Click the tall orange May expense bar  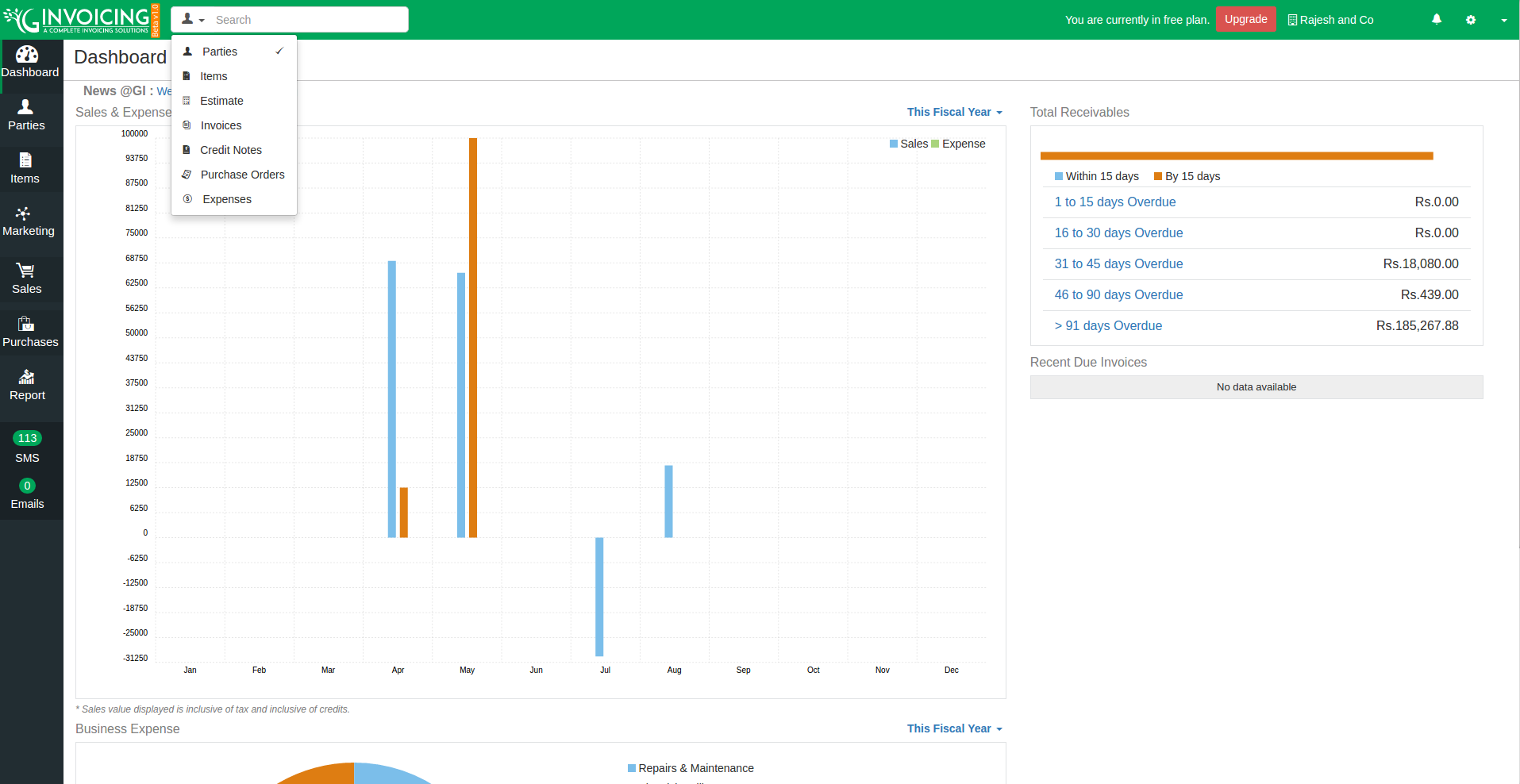(473, 337)
